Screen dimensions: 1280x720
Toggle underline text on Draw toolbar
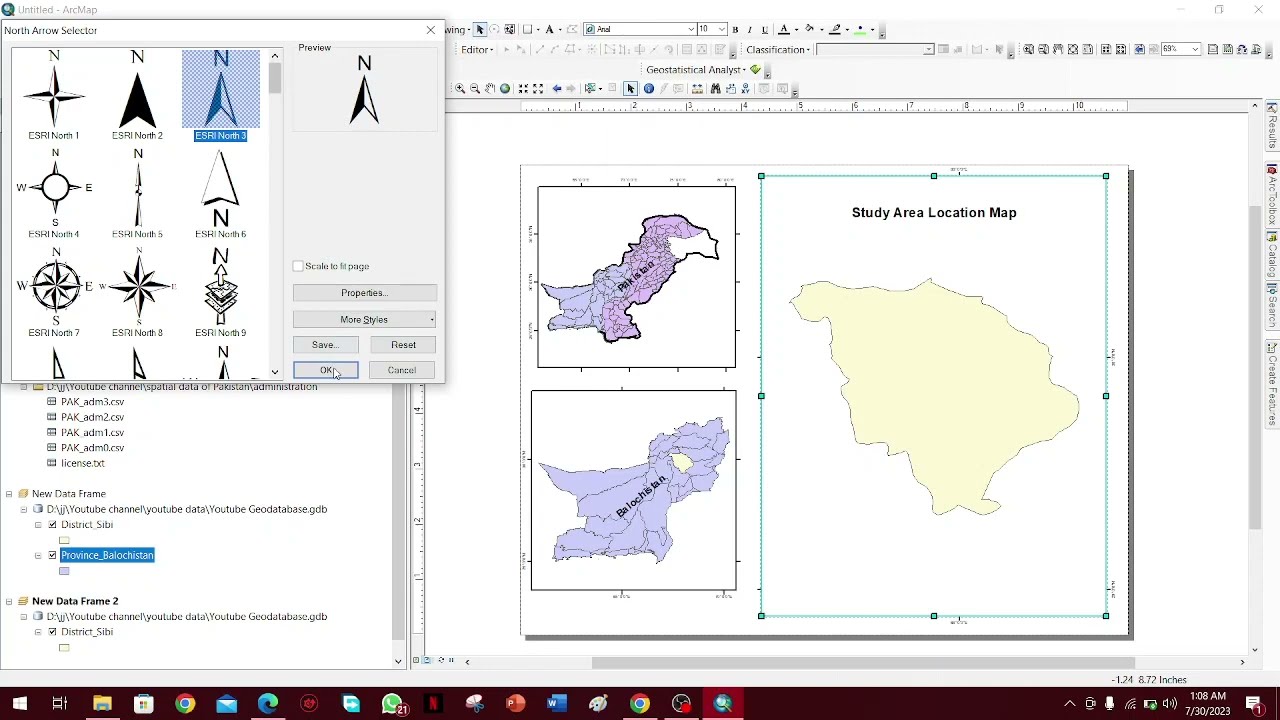[x=765, y=30]
